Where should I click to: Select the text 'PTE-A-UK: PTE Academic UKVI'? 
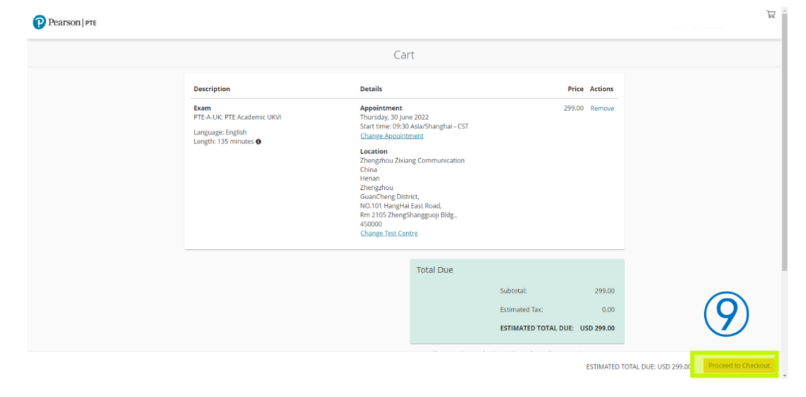(237, 117)
